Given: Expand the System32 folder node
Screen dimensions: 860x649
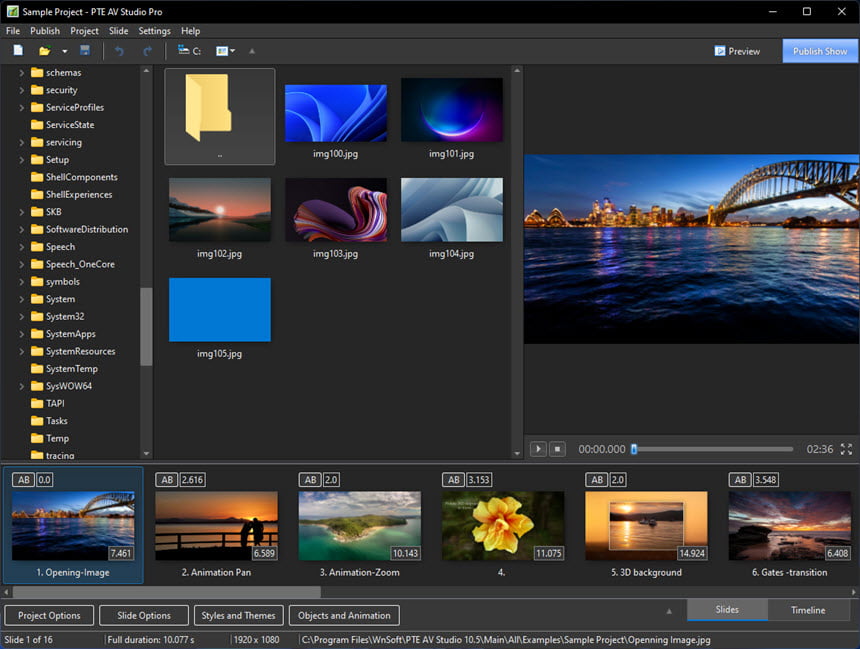Looking at the screenshot, I should click(x=21, y=317).
